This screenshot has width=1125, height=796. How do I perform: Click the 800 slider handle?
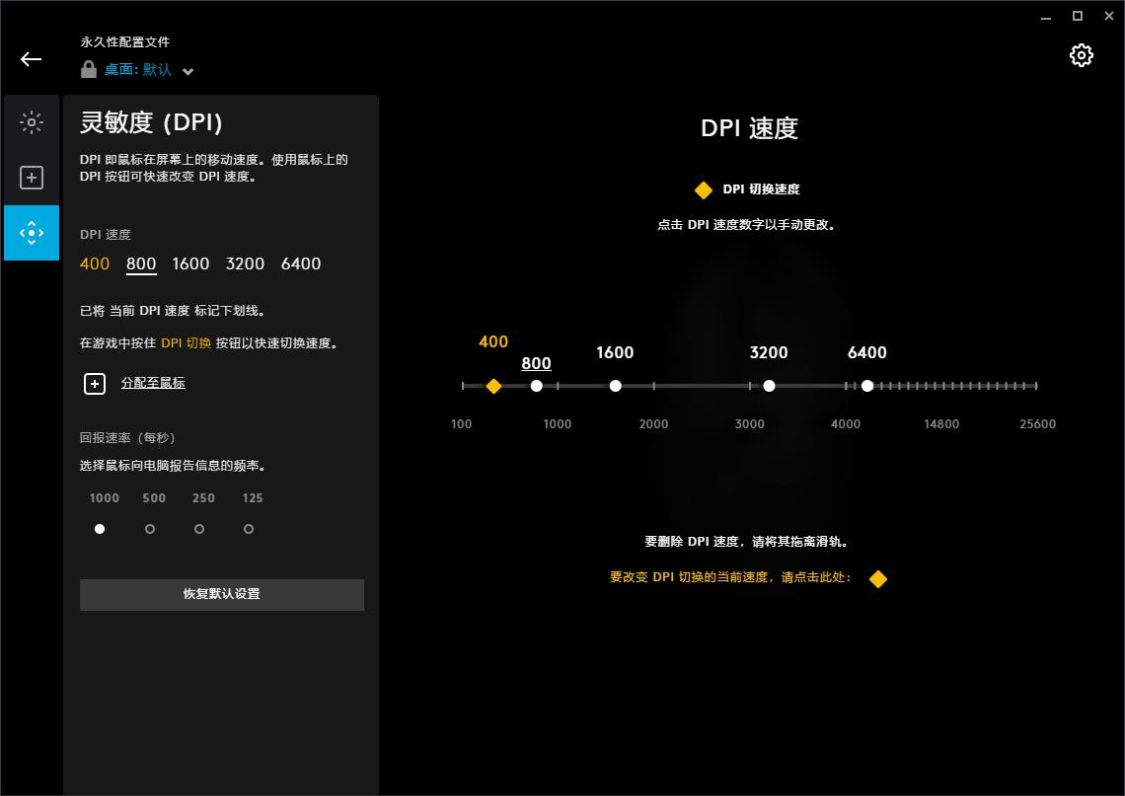(x=537, y=386)
